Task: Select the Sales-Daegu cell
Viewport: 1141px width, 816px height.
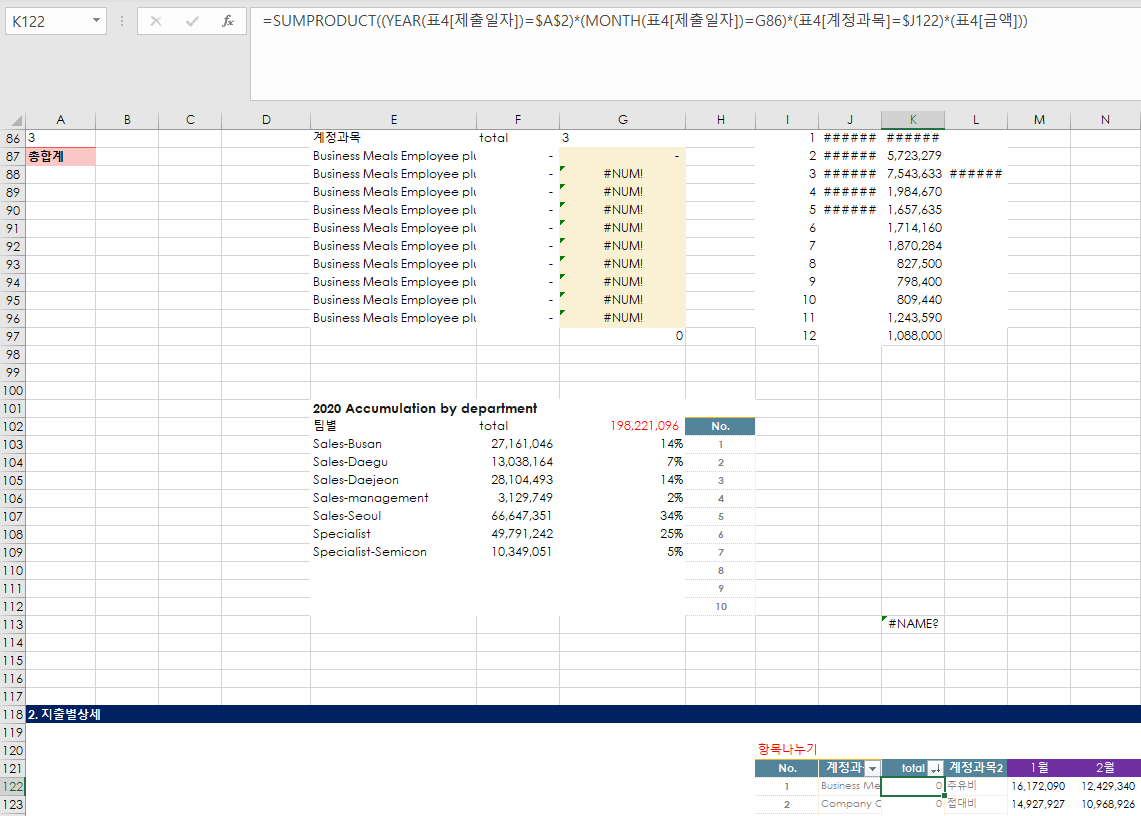Action: 394,462
